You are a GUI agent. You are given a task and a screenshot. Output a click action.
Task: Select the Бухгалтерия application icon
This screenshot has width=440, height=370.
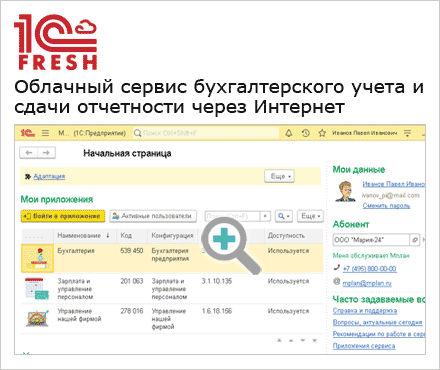tap(37, 258)
